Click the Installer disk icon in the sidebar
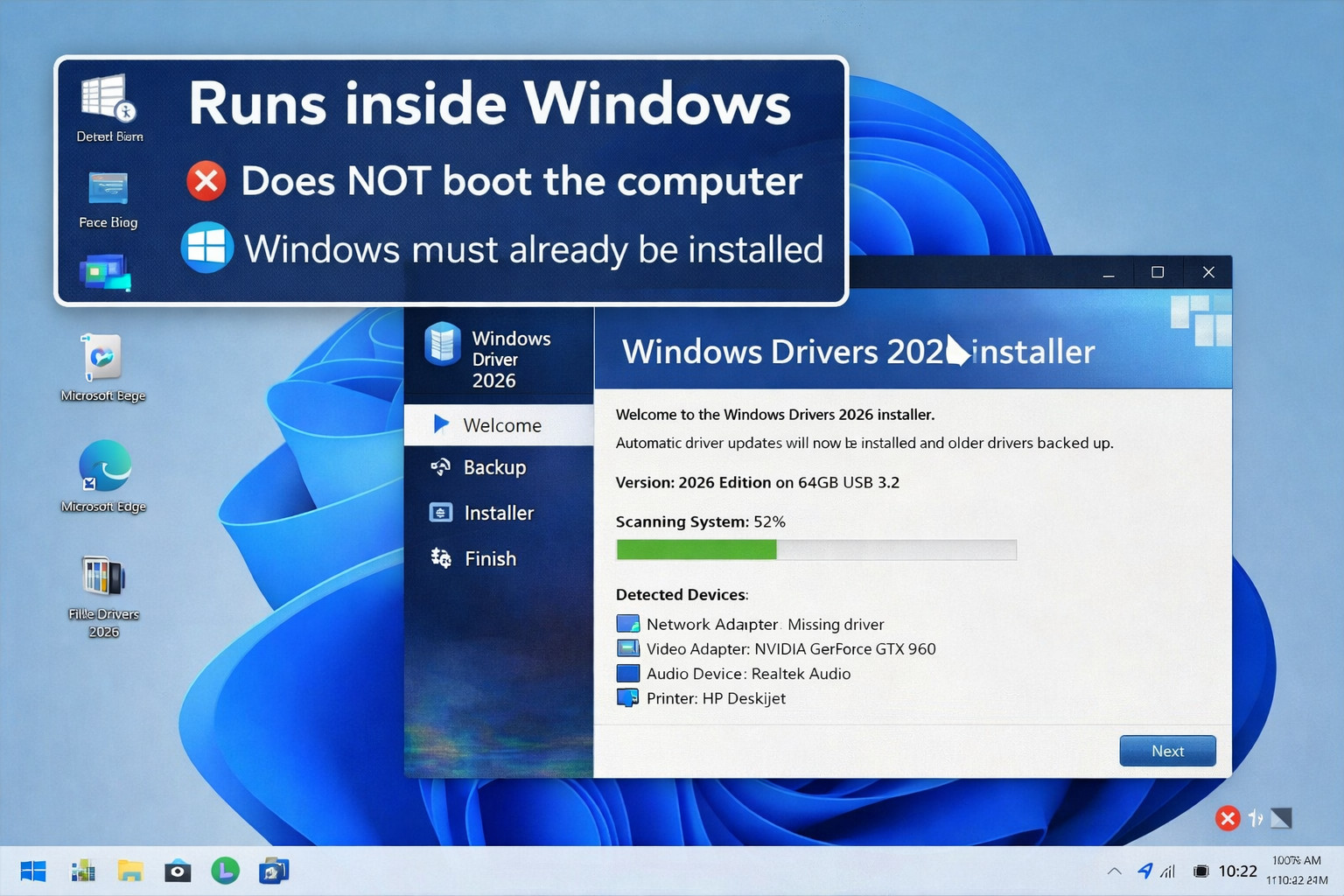Image resolution: width=1344 pixels, height=896 pixels. [x=440, y=513]
